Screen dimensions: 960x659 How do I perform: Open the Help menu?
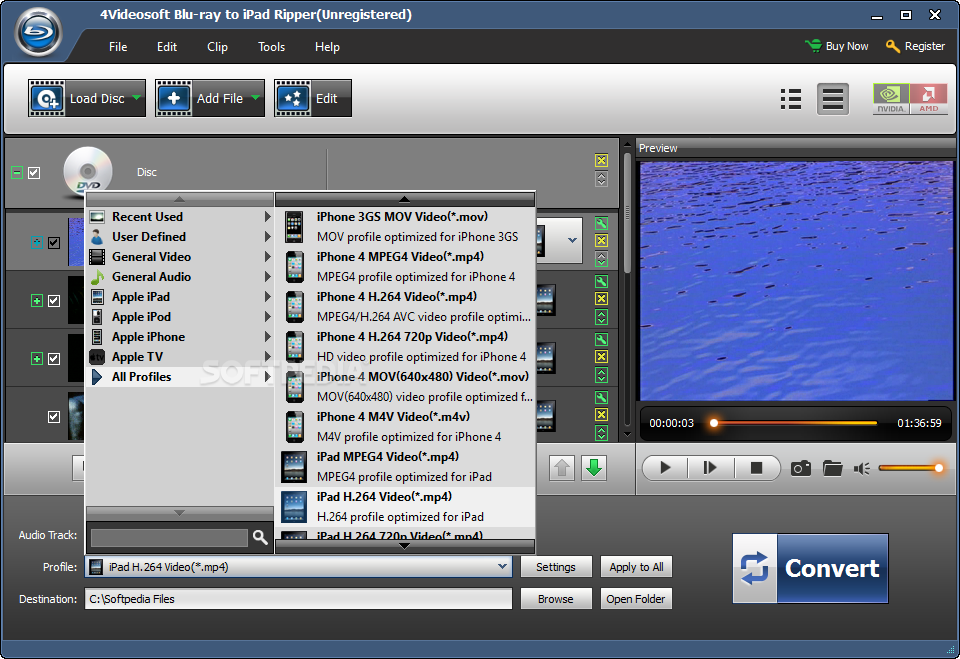(327, 47)
